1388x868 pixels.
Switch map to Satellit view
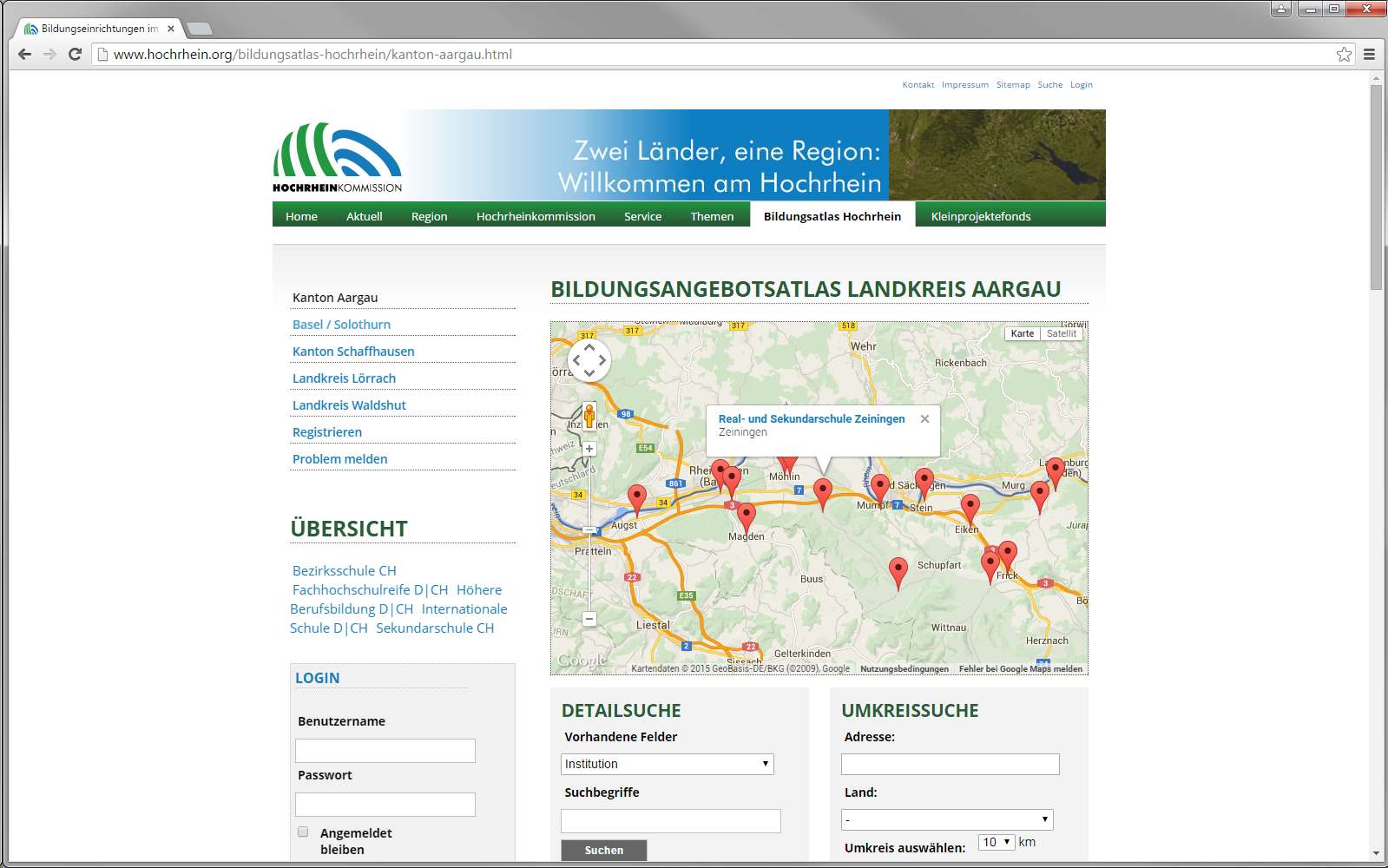1061,333
